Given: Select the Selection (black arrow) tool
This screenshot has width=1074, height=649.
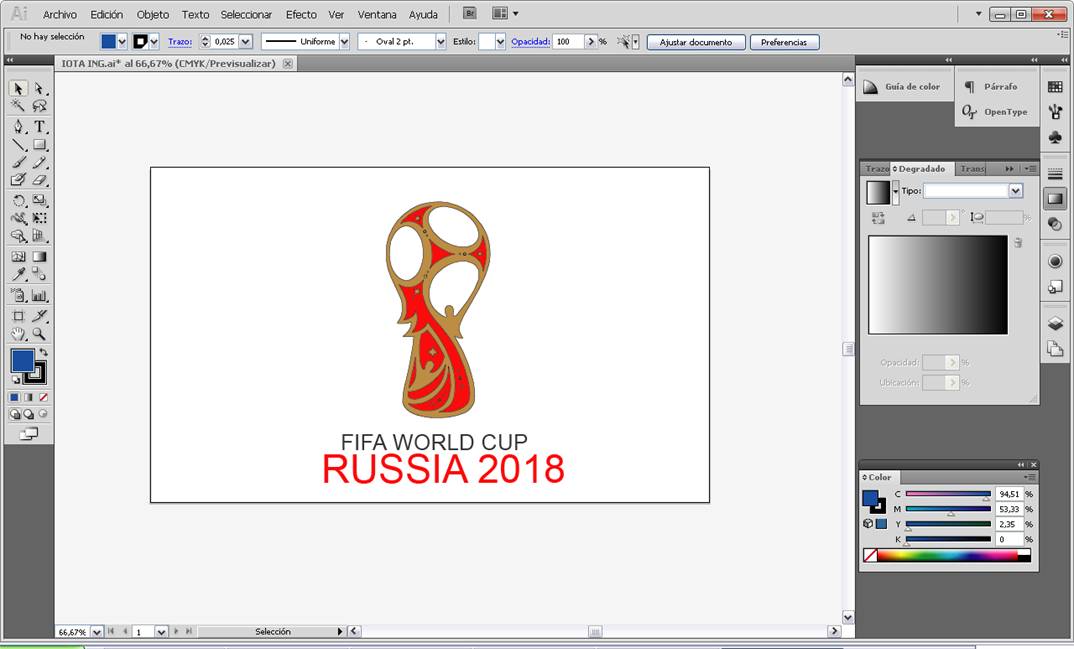Looking at the screenshot, I should click(x=18, y=89).
